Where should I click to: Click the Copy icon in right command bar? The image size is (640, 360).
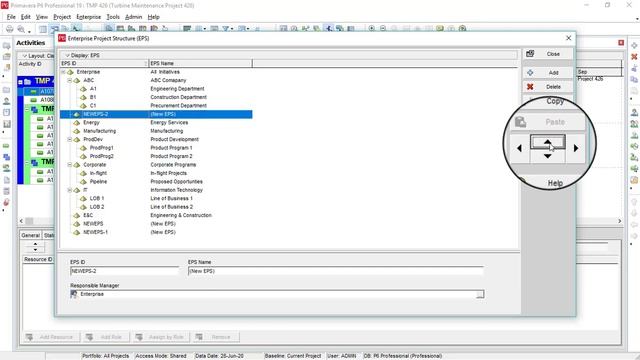[x=634, y=80]
